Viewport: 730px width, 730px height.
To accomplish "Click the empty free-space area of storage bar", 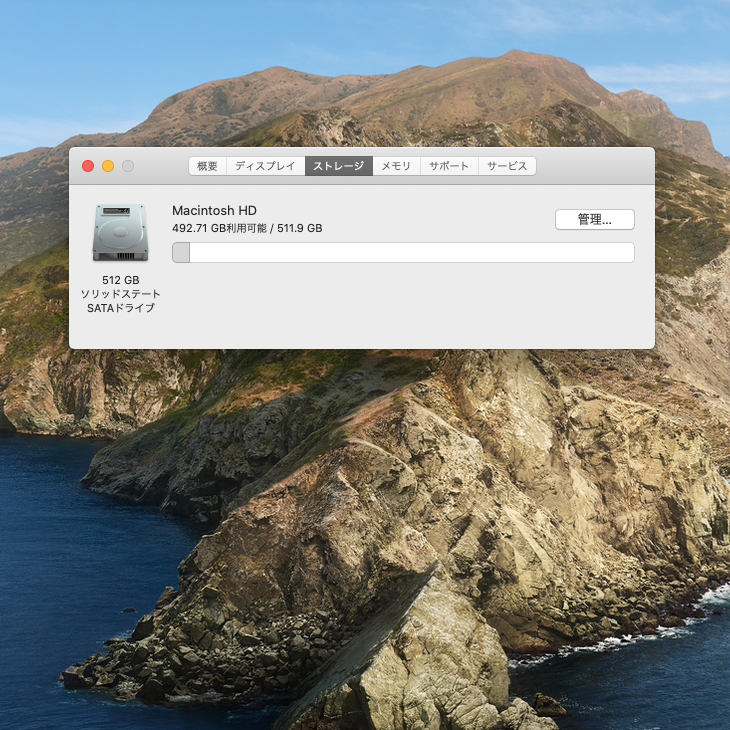I will pyautogui.click(x=410, y=253).
